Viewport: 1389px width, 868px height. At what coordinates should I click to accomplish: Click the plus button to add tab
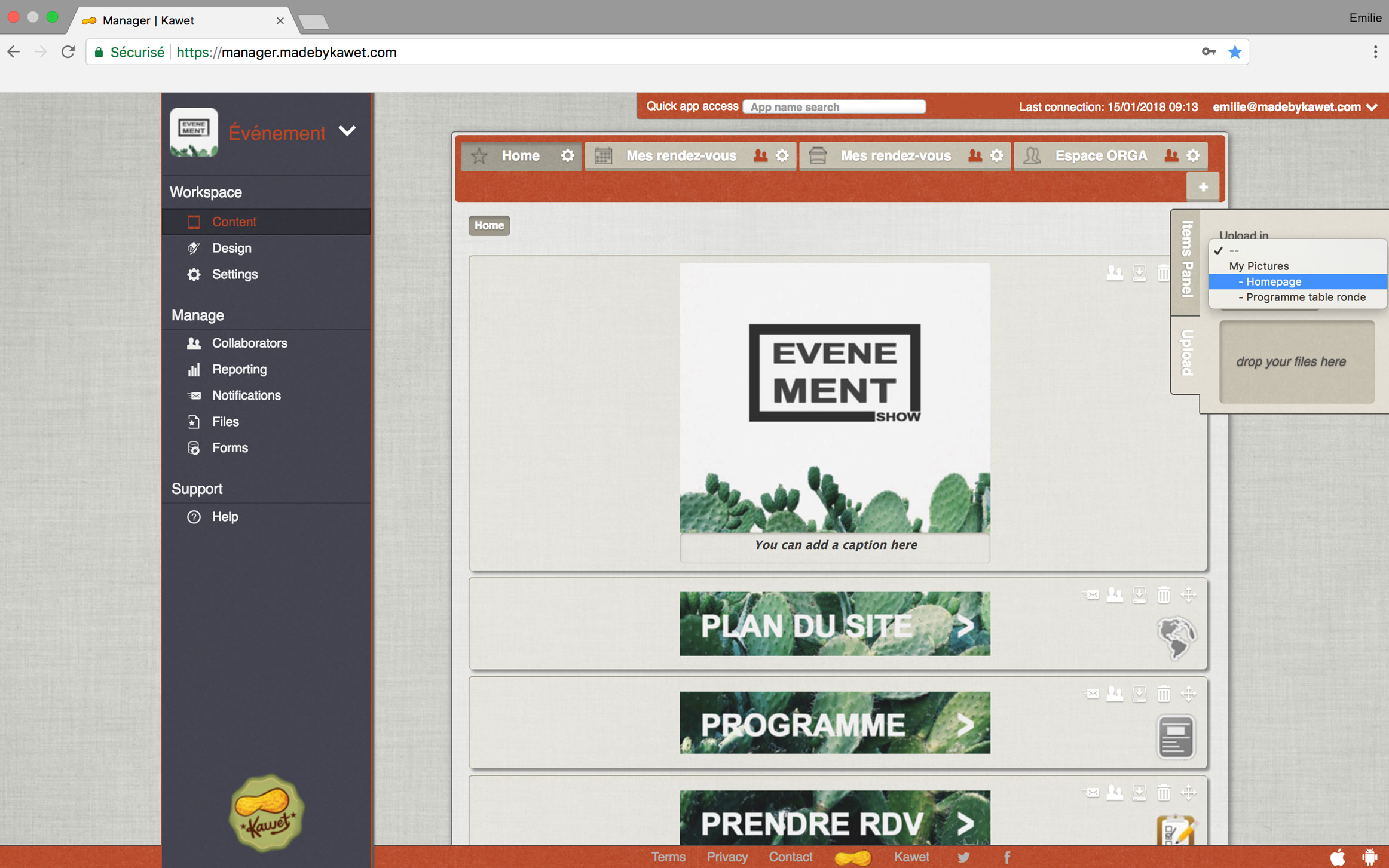1203,187
